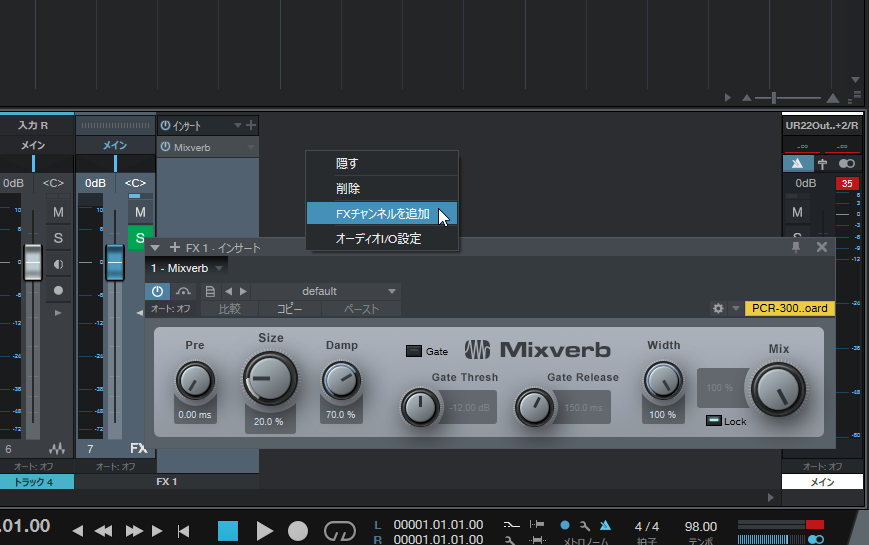This screenshot has width=869, height=545.
Task: Click the sidechain icon in Mixverb toolbar
Action: pyautogui.click(x=183, y=291)
